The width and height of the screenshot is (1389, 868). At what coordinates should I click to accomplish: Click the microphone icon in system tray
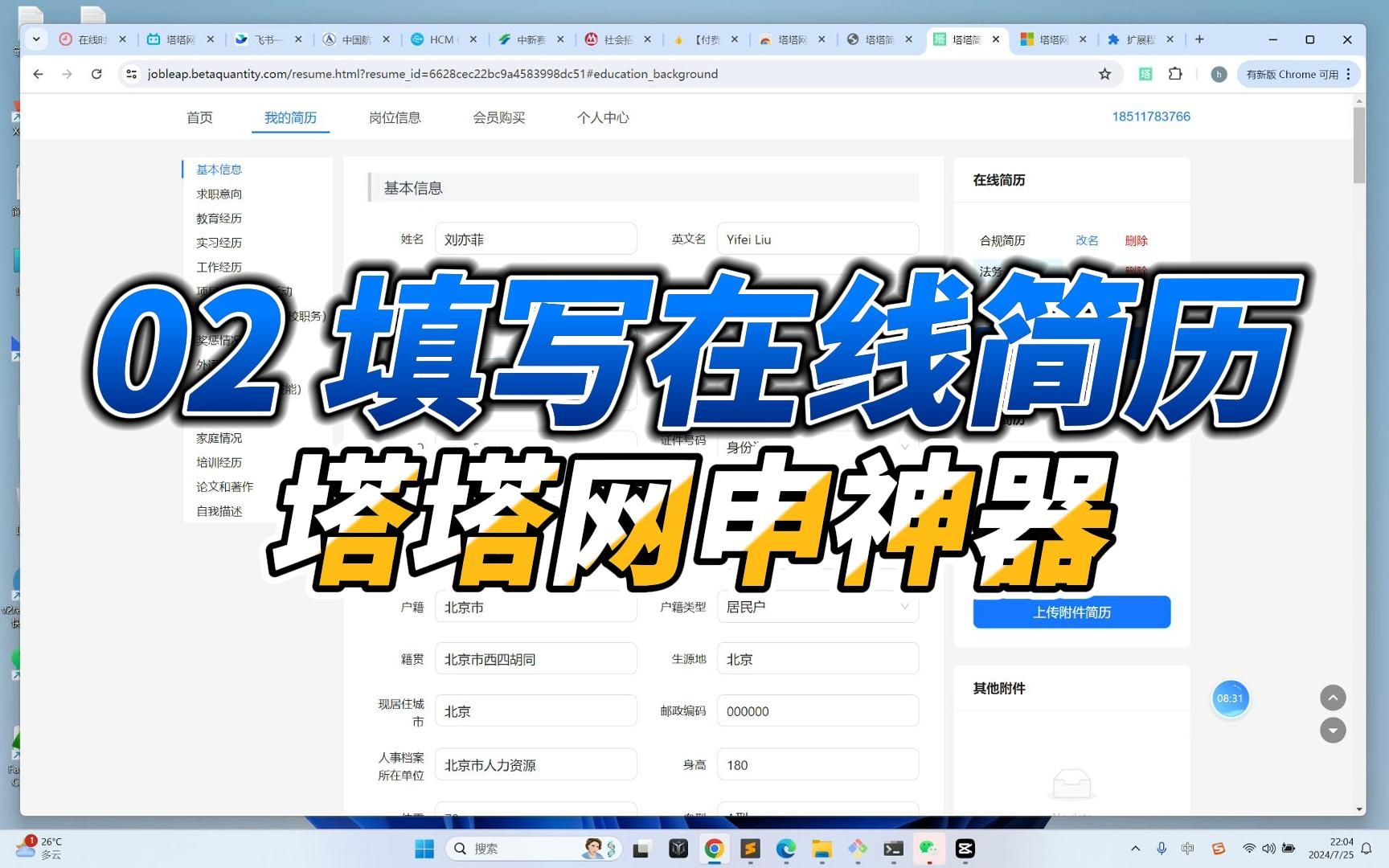[1162, 848]
